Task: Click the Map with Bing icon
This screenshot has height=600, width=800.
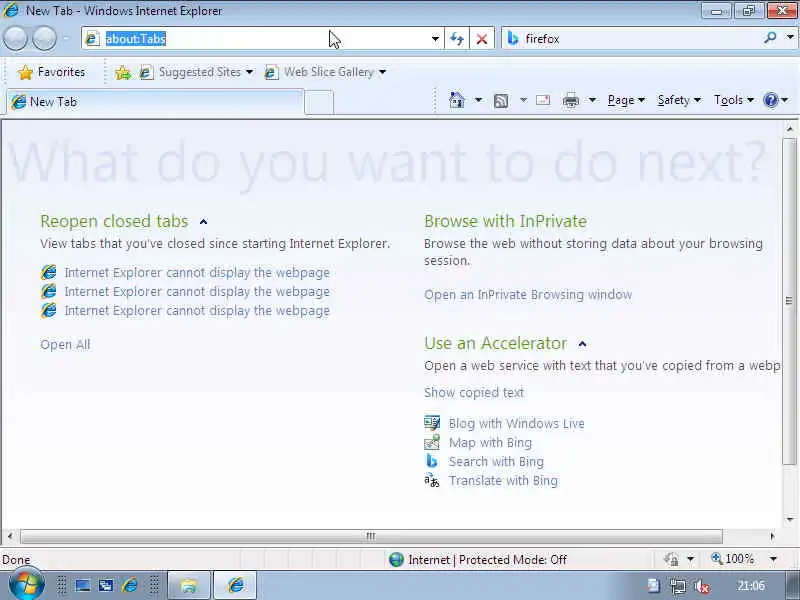Action: coord(432,442)
